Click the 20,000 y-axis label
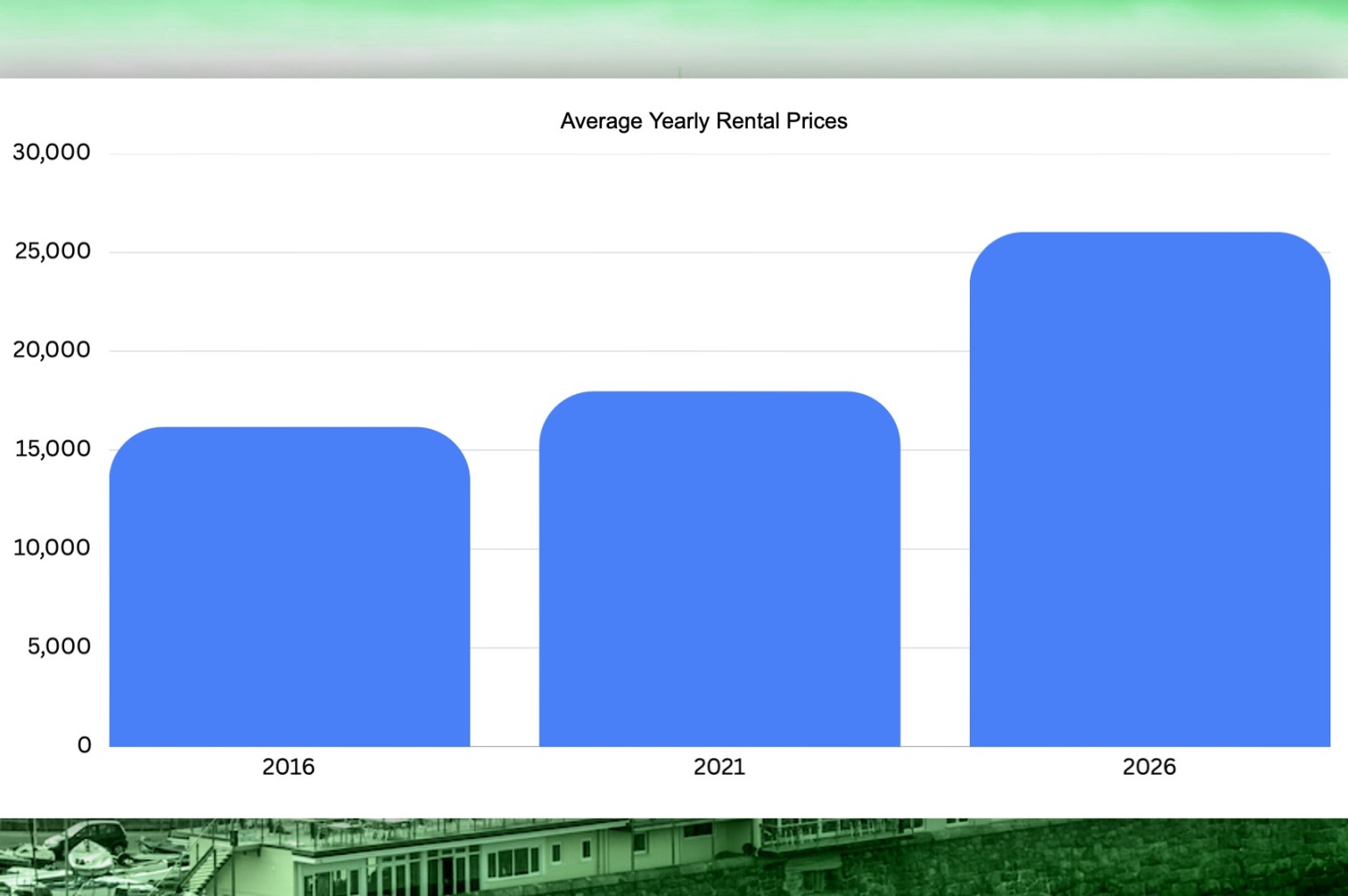Viewport: 1348px width, 896px height. 52,350
